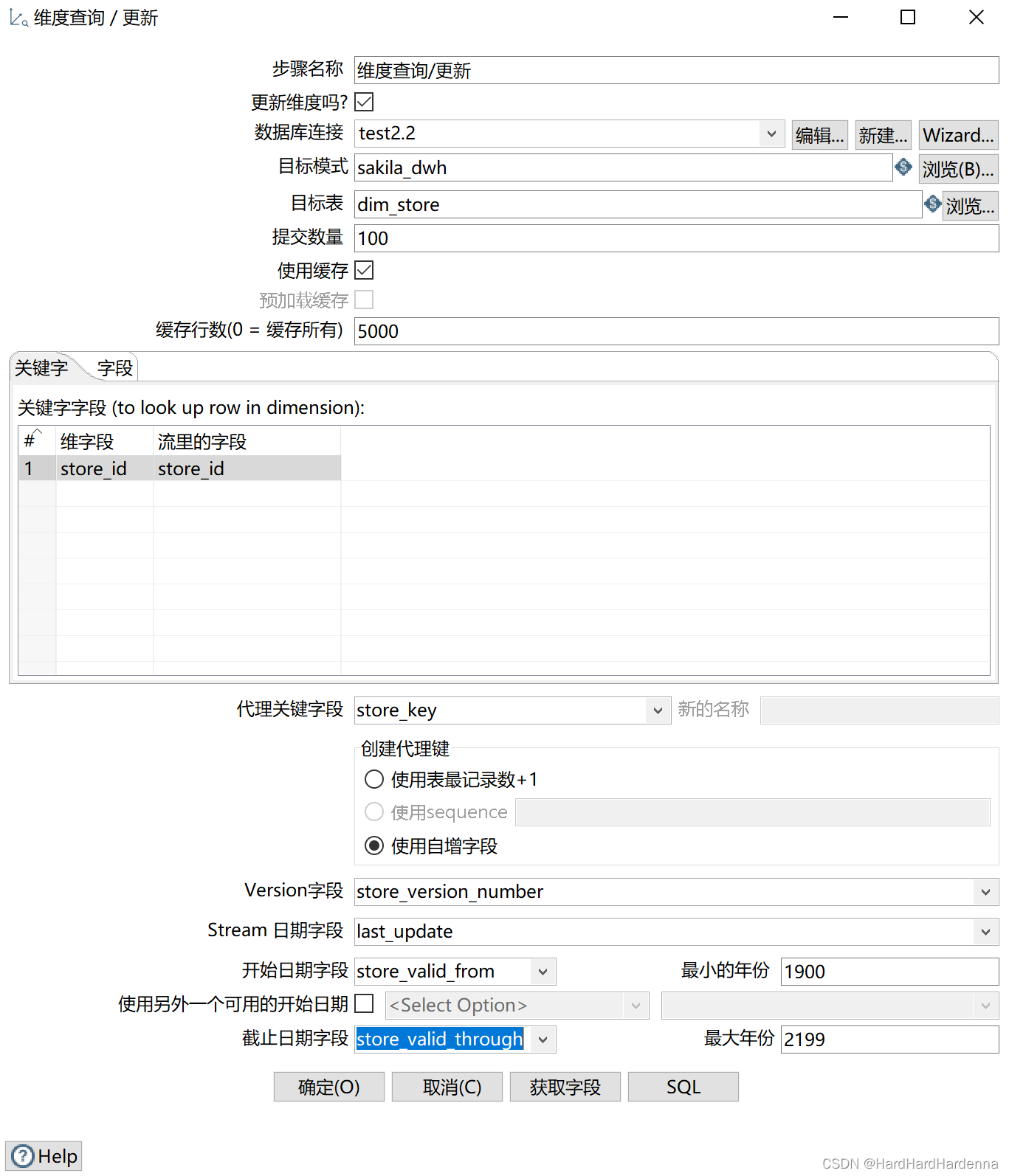Select 'use auto-increment field' radio option

click(374, 845)
